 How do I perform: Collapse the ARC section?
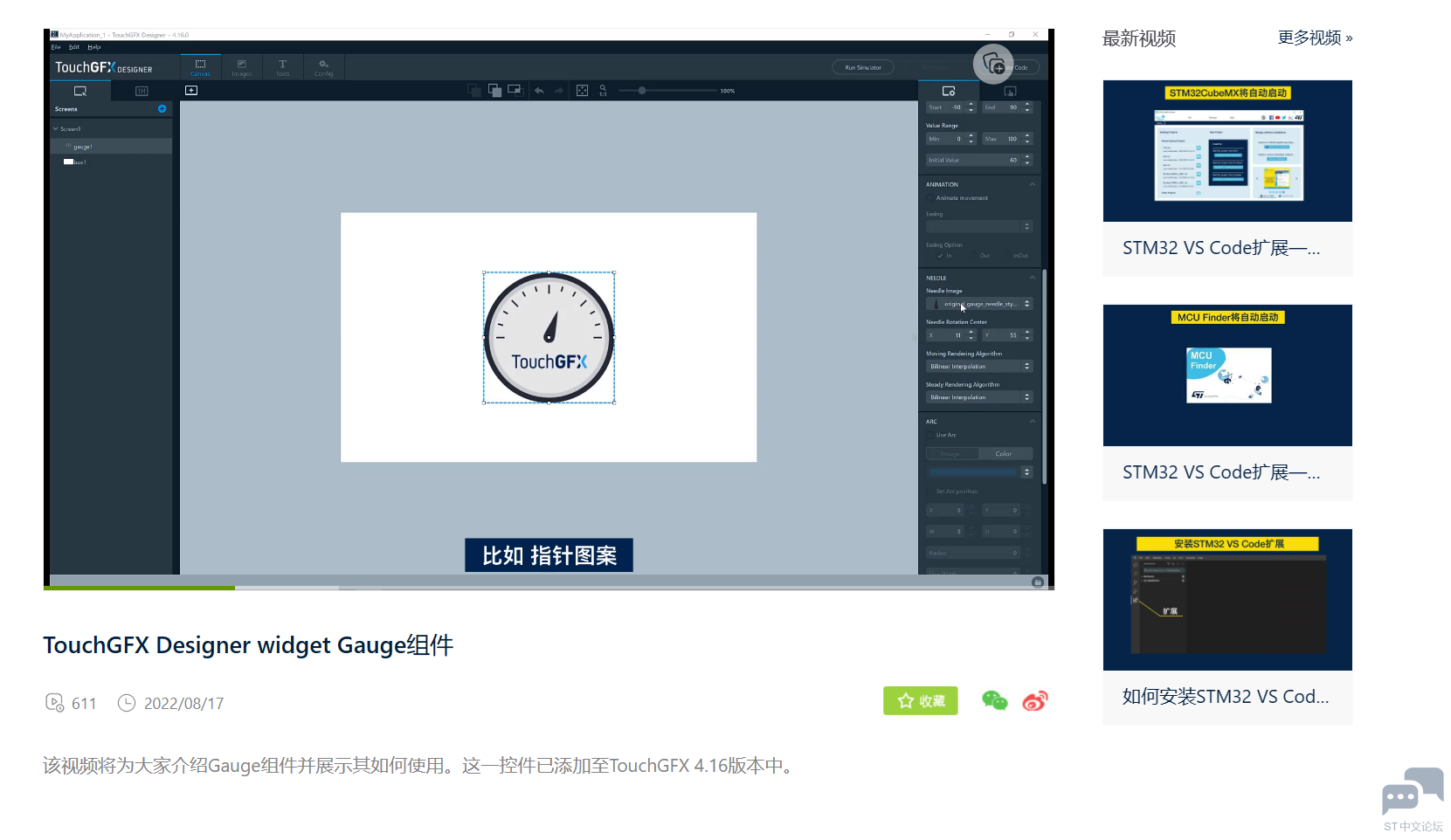(1033, 422)
